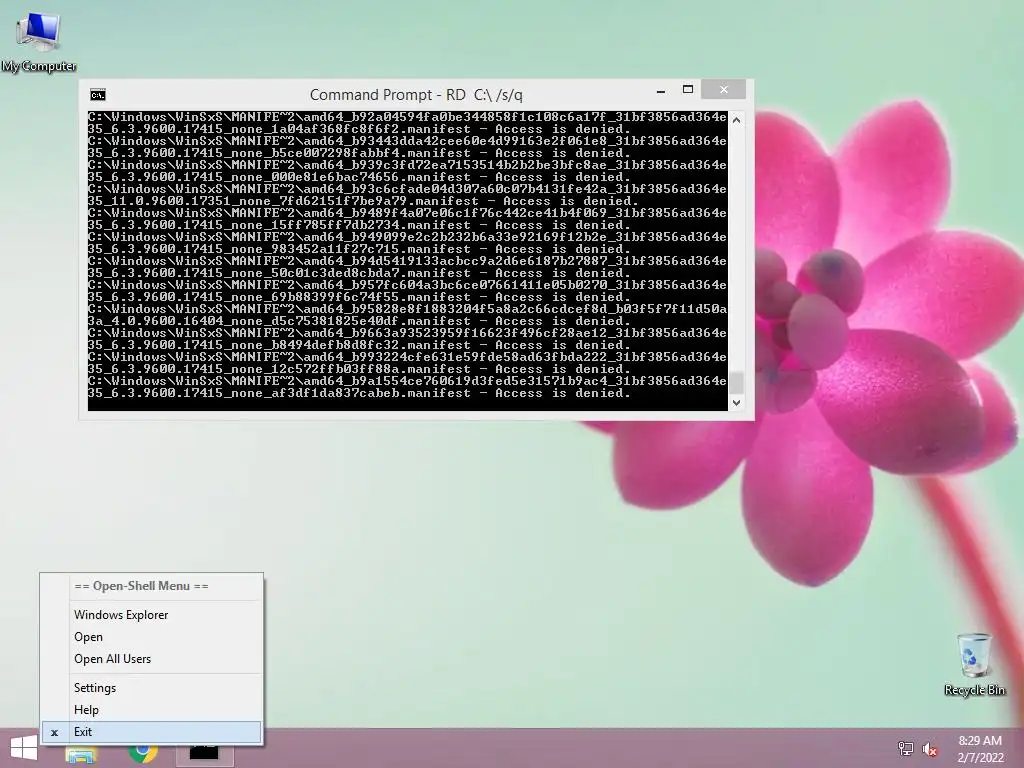The width and height of the screenshot is (1024, 768).
Task: Click the console scrollbar down arrow
Action: 737,403
